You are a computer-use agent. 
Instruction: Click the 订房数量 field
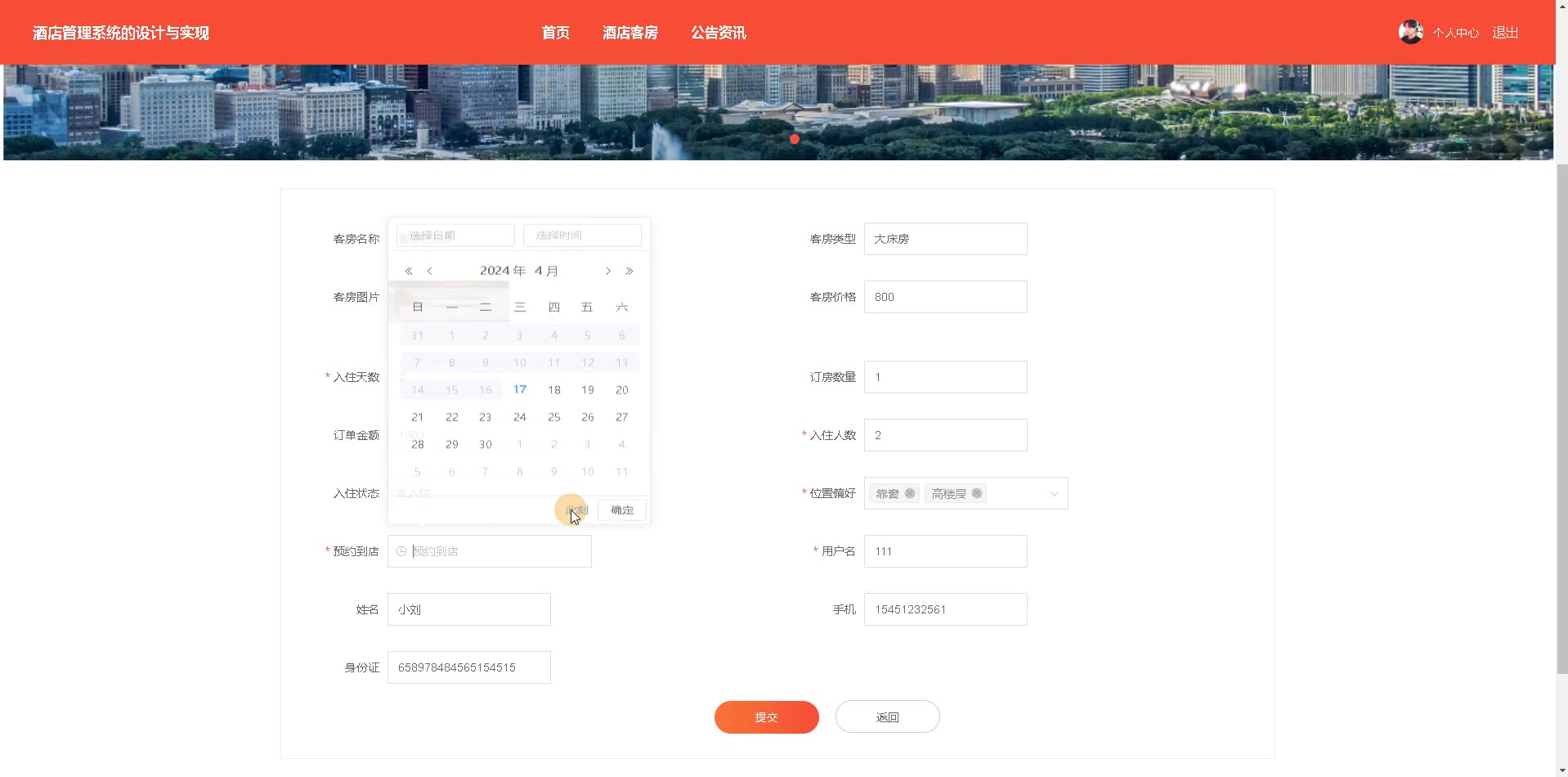click(946, 377)
